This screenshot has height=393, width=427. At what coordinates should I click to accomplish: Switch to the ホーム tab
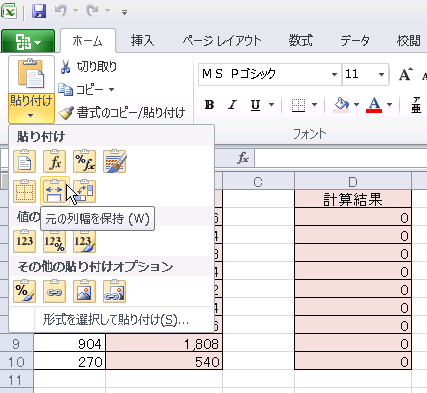(88, 41)
